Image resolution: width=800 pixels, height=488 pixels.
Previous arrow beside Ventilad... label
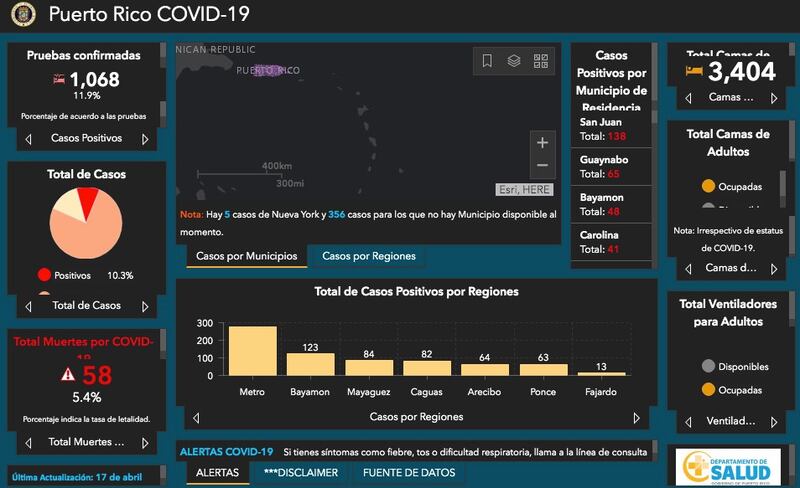coord(688,422)
